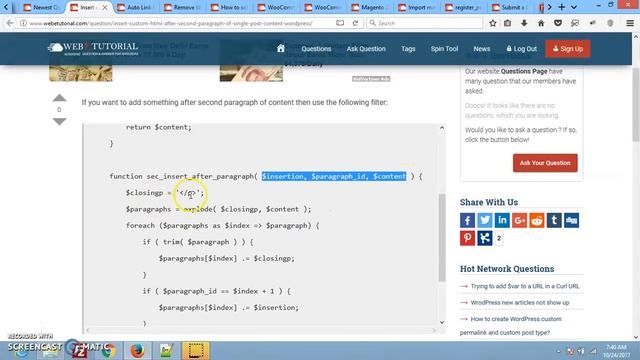Image resolution: width=640 pixels, height=360 pixels.
Task: Open the Spin Tool menu item
Action: (x=444, y=49)
